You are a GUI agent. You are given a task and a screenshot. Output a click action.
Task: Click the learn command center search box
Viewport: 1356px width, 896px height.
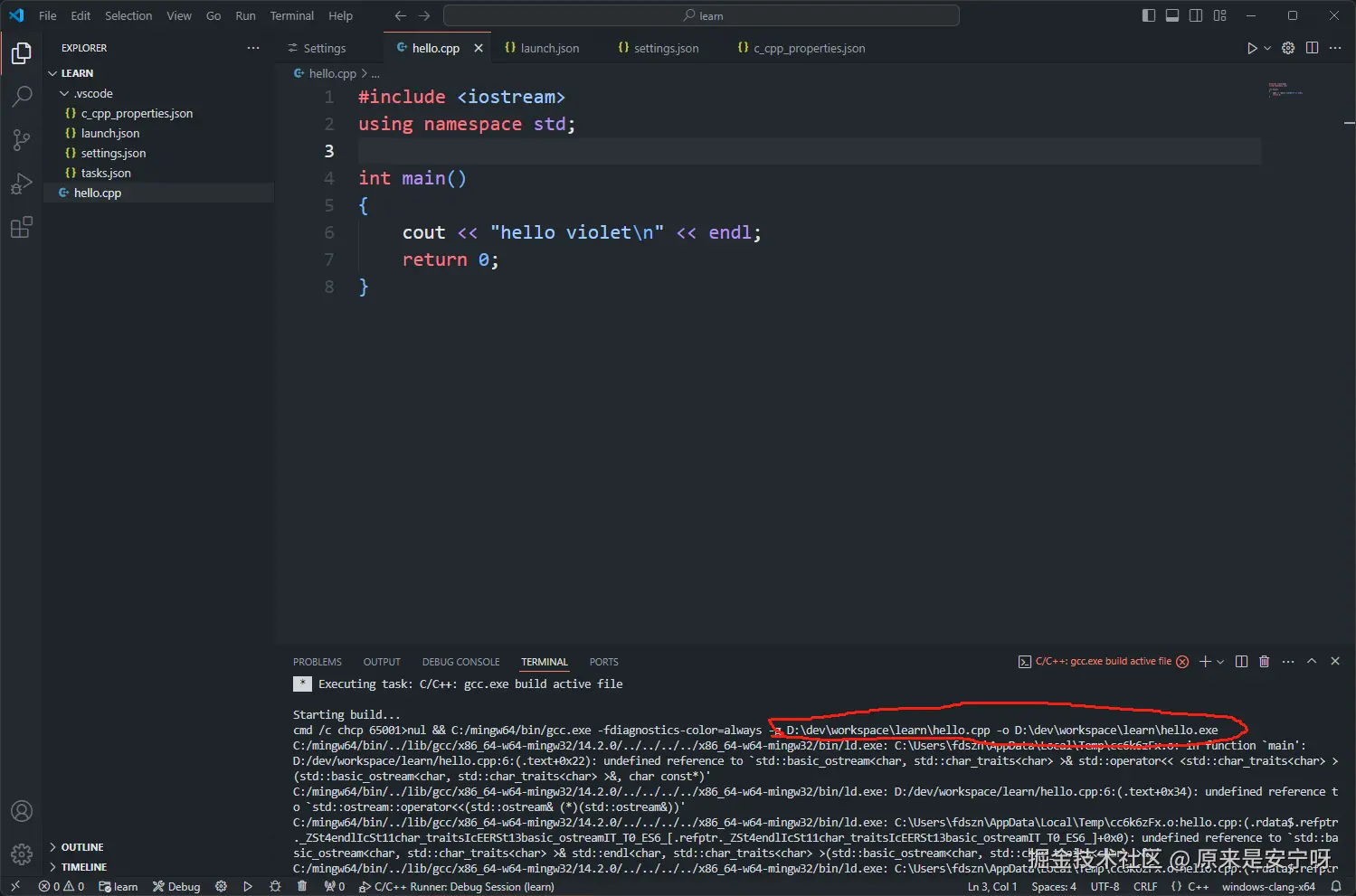pos(701,15)
